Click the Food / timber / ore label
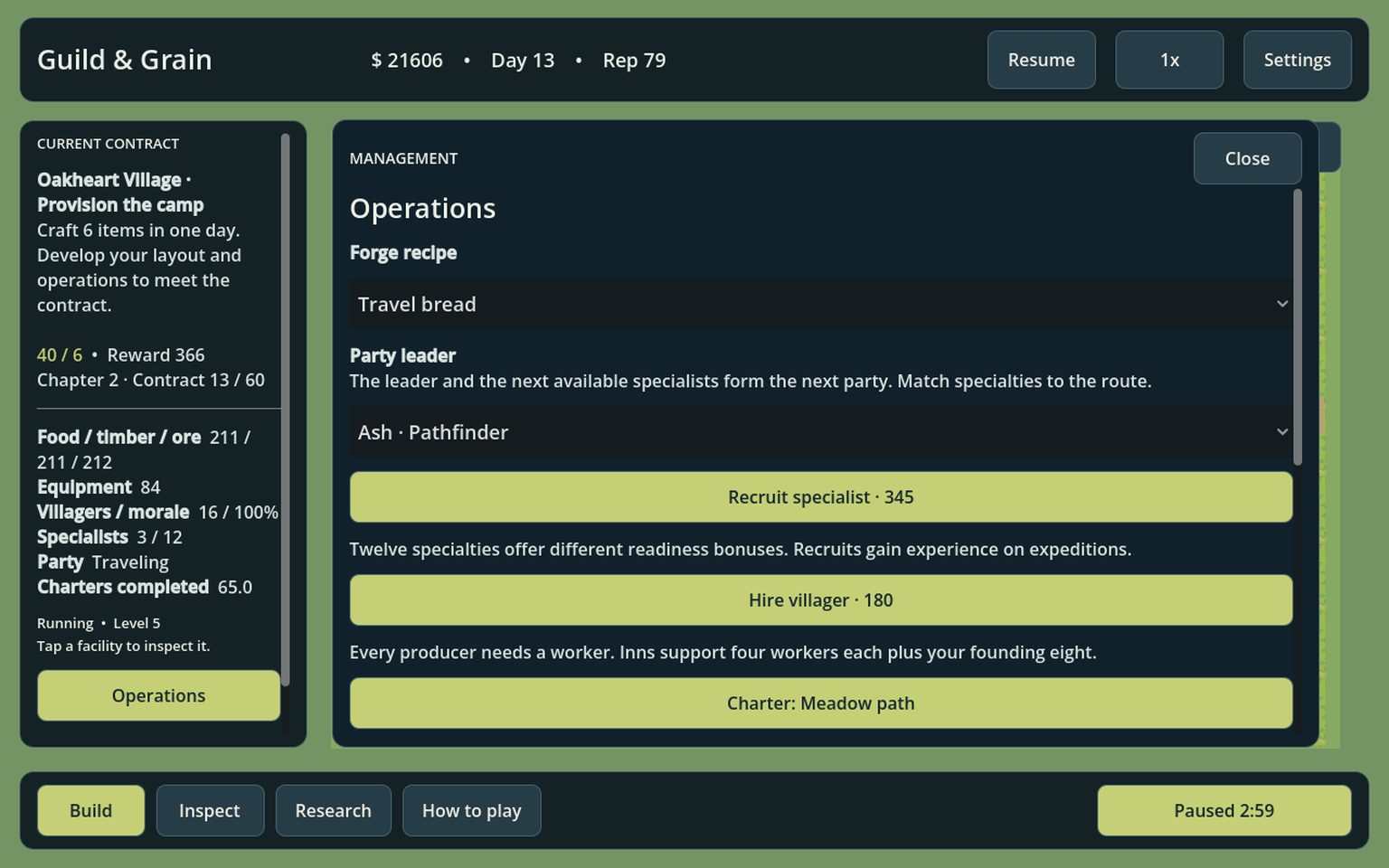1389x868 pixels. [x=119, y=437]
